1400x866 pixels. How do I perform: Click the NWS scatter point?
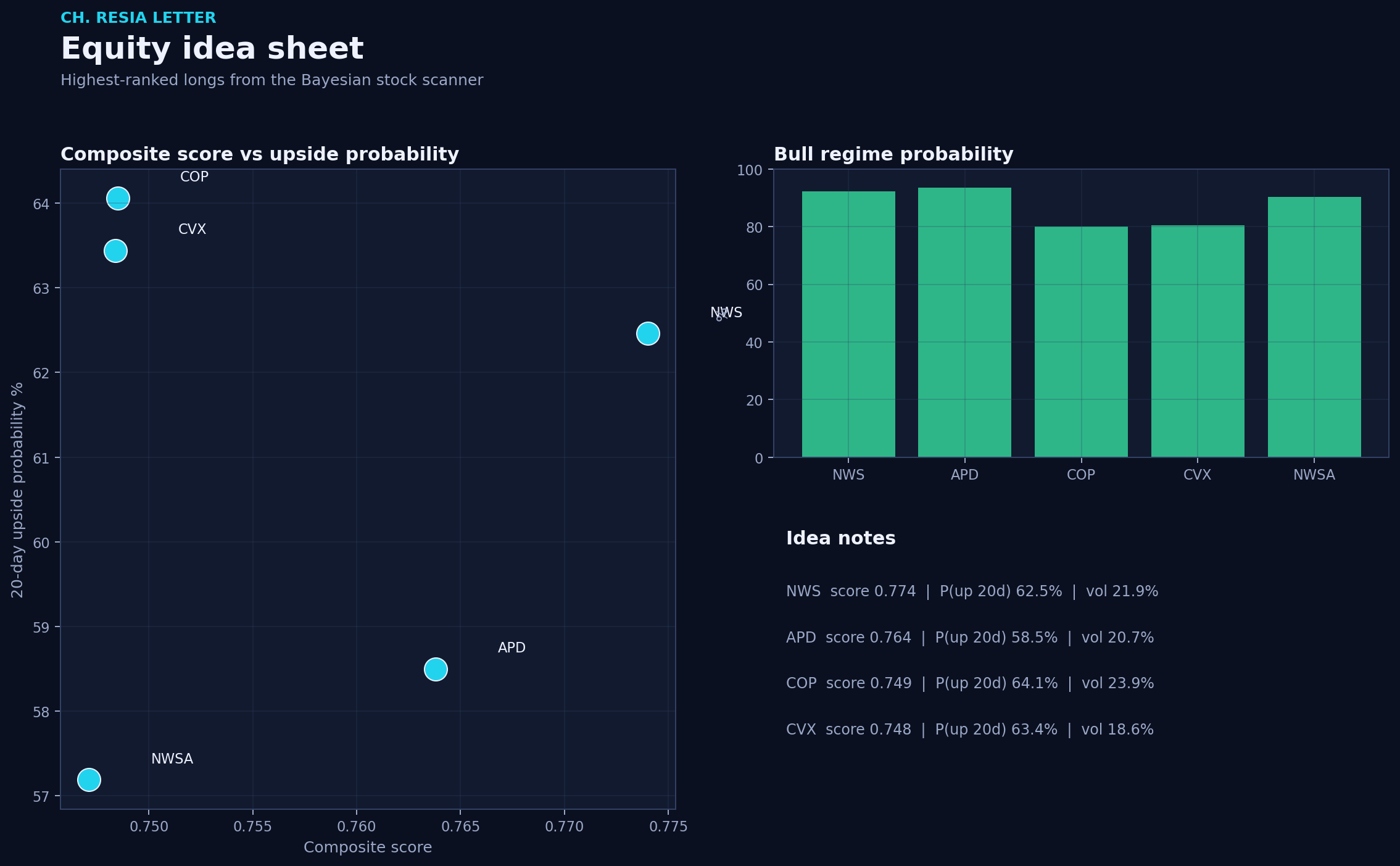coord(648,333)
